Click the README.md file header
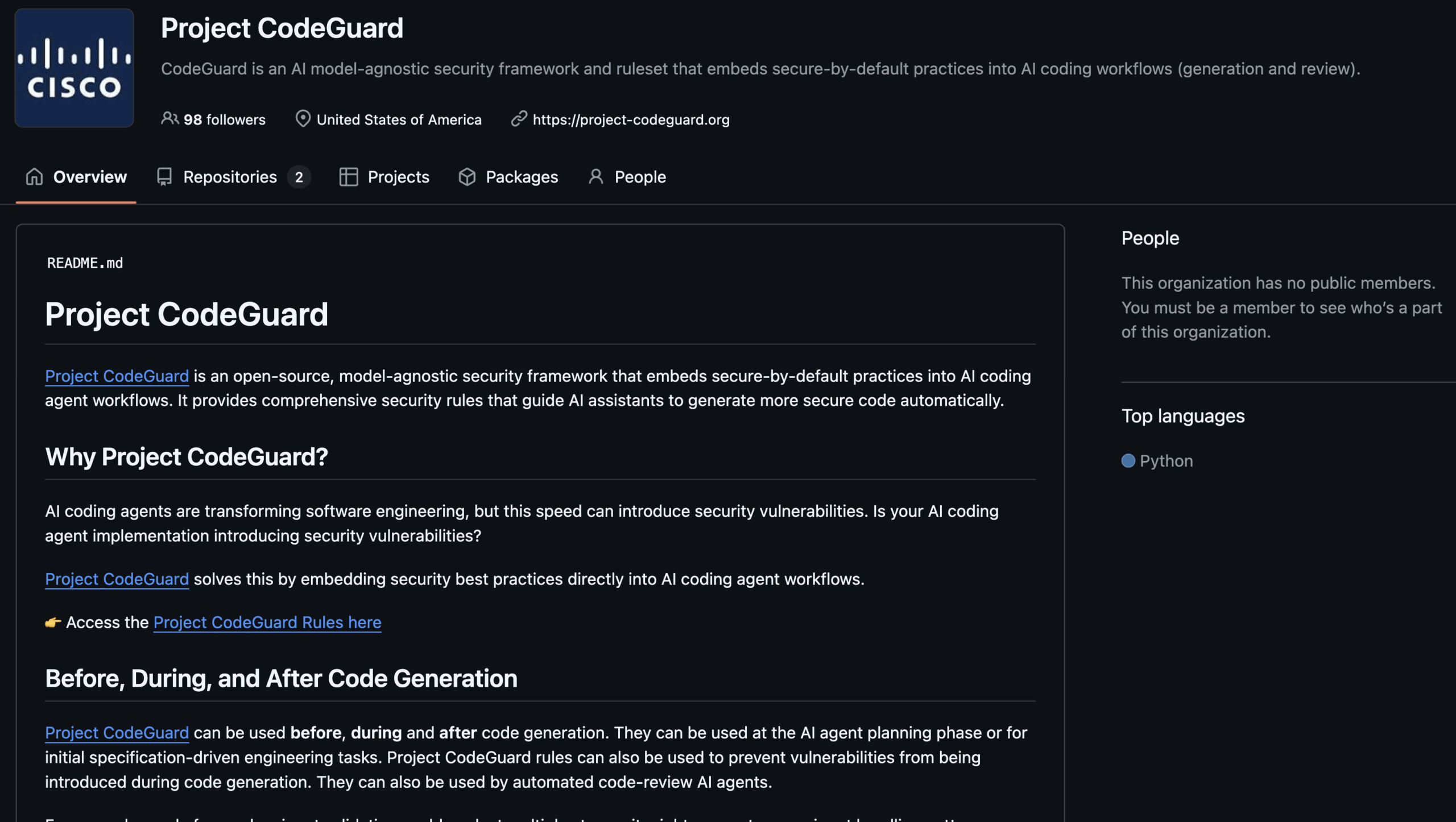 [85, 263]
